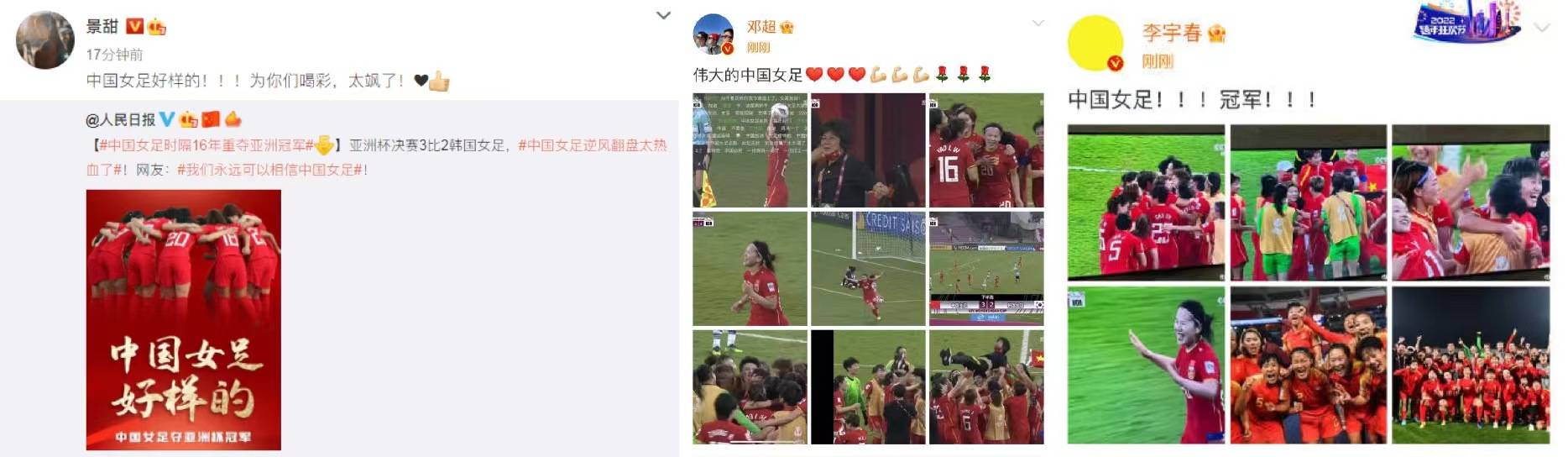Open hashtag 中国女足时隔16年重夺亚洲冠军
This screenshot has width=1568, height=457.
[206, 145]
